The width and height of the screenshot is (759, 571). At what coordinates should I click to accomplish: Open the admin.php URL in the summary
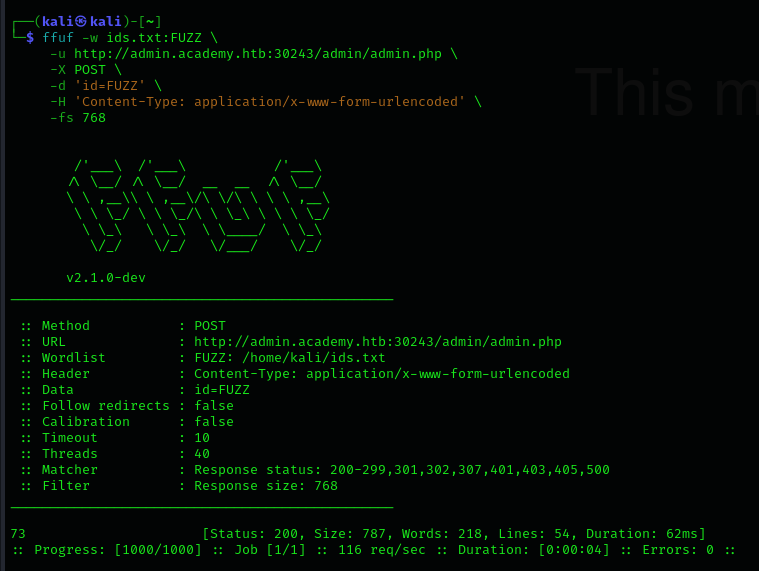(x=377, y=341)
